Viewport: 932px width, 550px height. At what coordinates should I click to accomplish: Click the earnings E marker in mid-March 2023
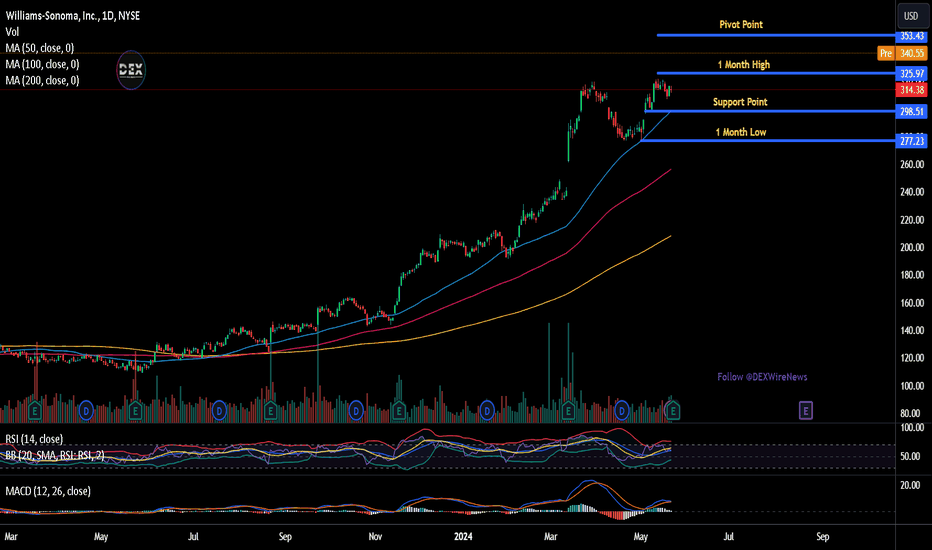click(34, 410)
